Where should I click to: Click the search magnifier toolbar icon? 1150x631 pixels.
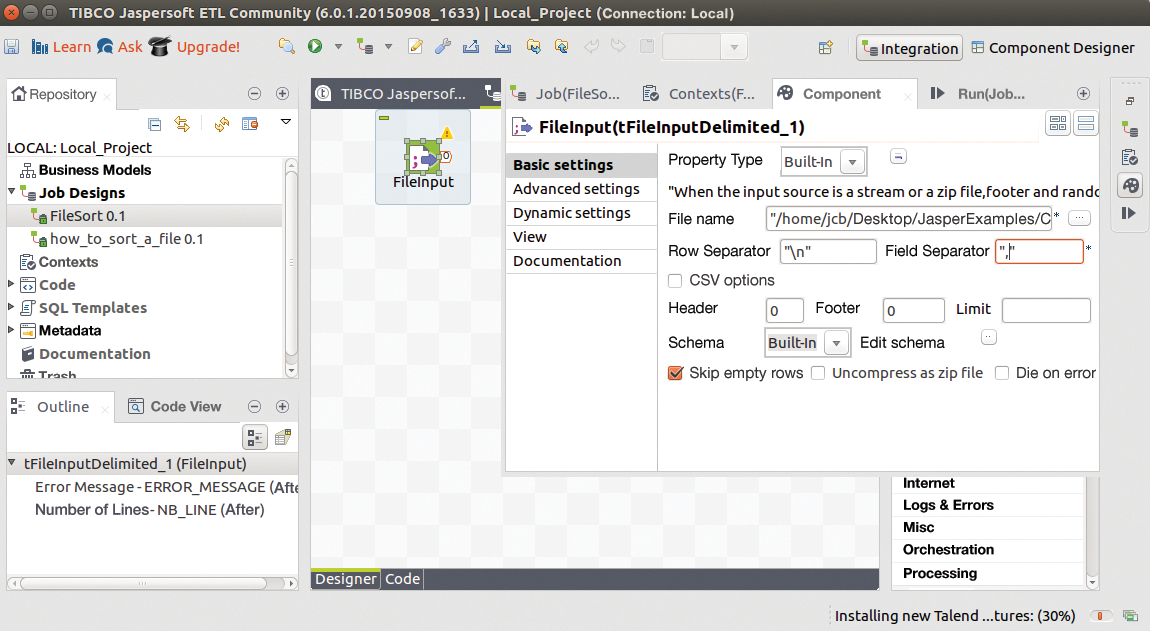coord(286,47)
